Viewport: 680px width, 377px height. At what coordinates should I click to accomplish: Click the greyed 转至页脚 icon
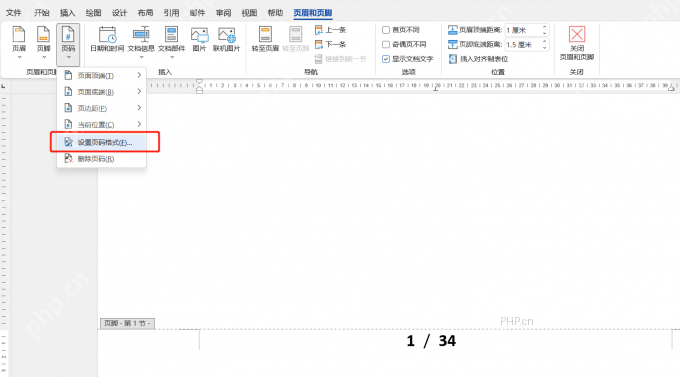coord(296,34)
